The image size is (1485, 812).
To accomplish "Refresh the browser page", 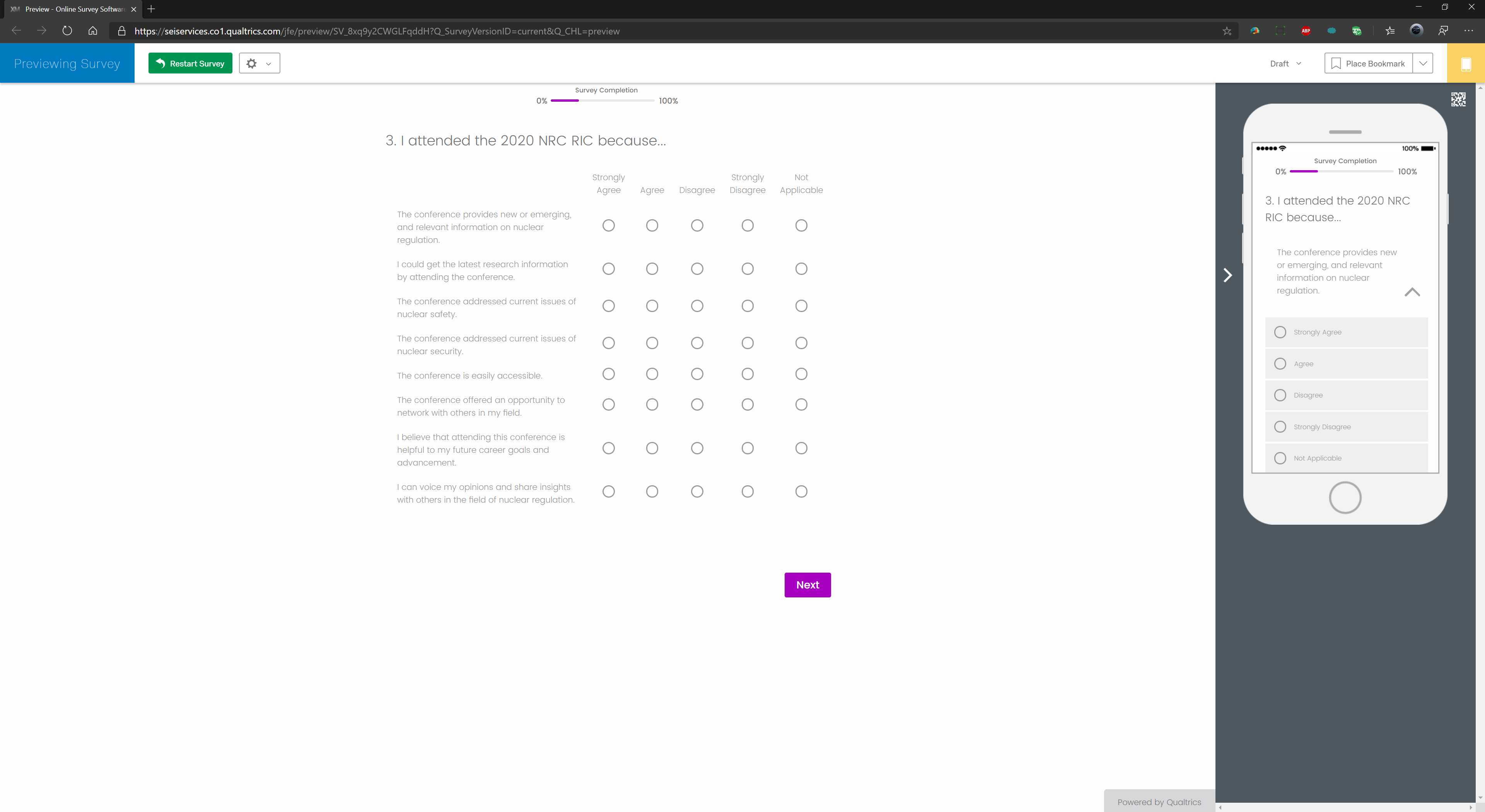I will 67,31.
